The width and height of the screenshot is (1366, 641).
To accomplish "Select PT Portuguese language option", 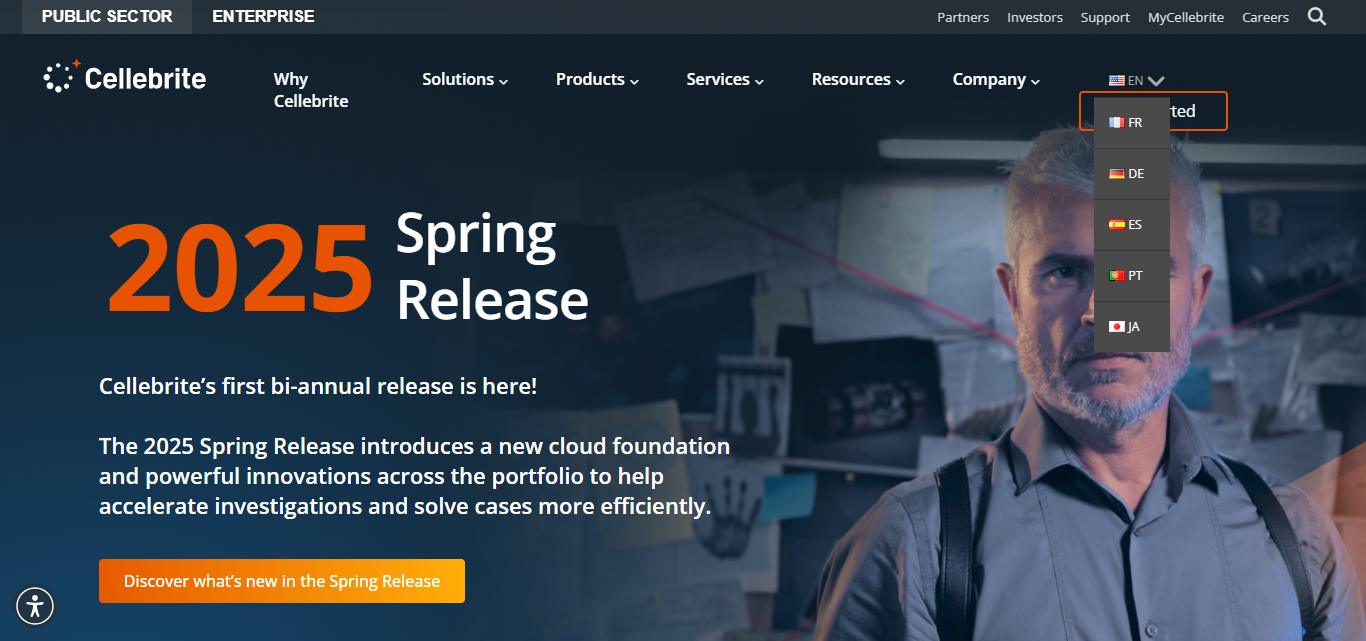I will tap(1132, 276).
